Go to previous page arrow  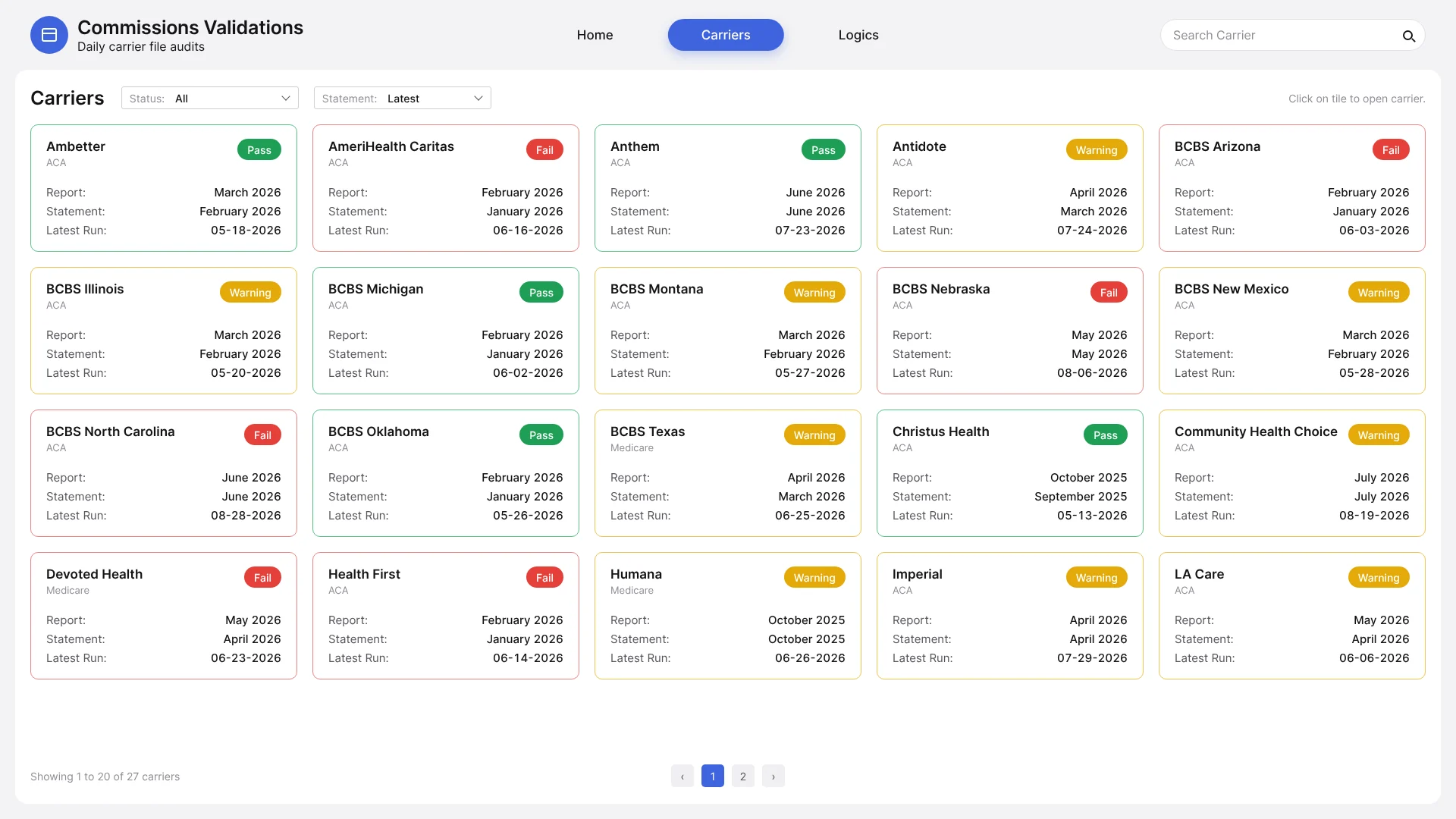pyautogui.click(x=682, y=776)
